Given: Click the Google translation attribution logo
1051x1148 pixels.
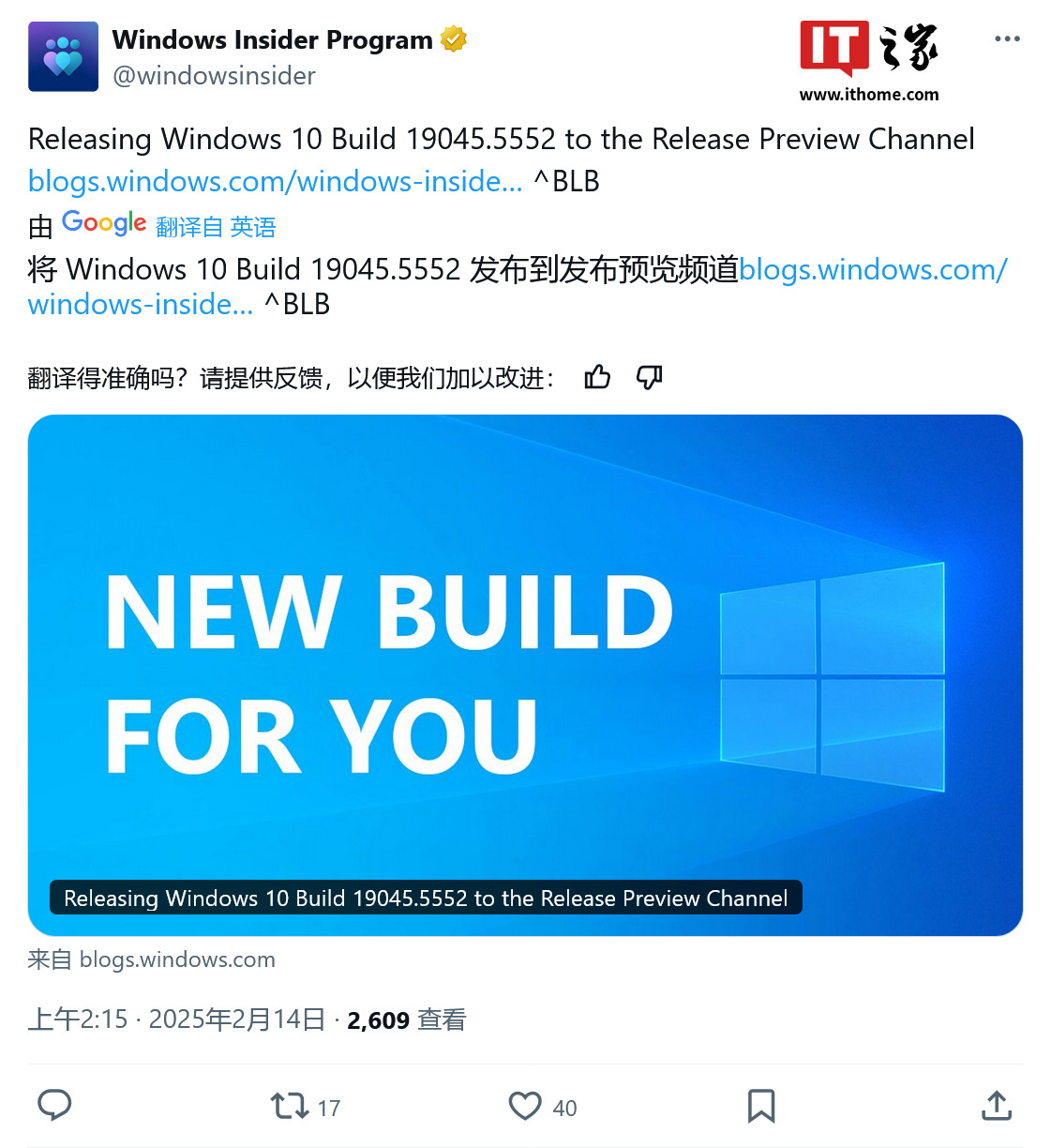Looking at the screenshot, I should point(104,223).
